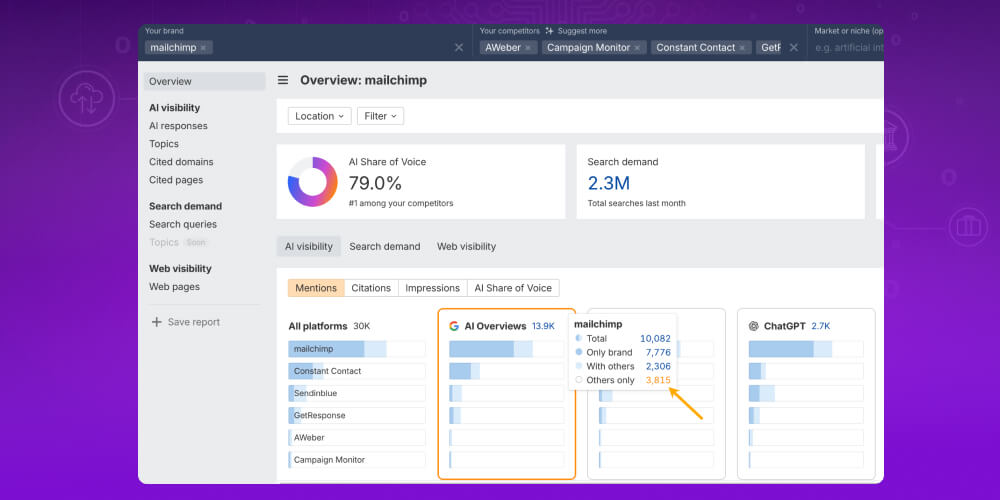Switch to the Search demand tab
Viewport: 1000px width, 500px height.
click(x=384, y=246)
